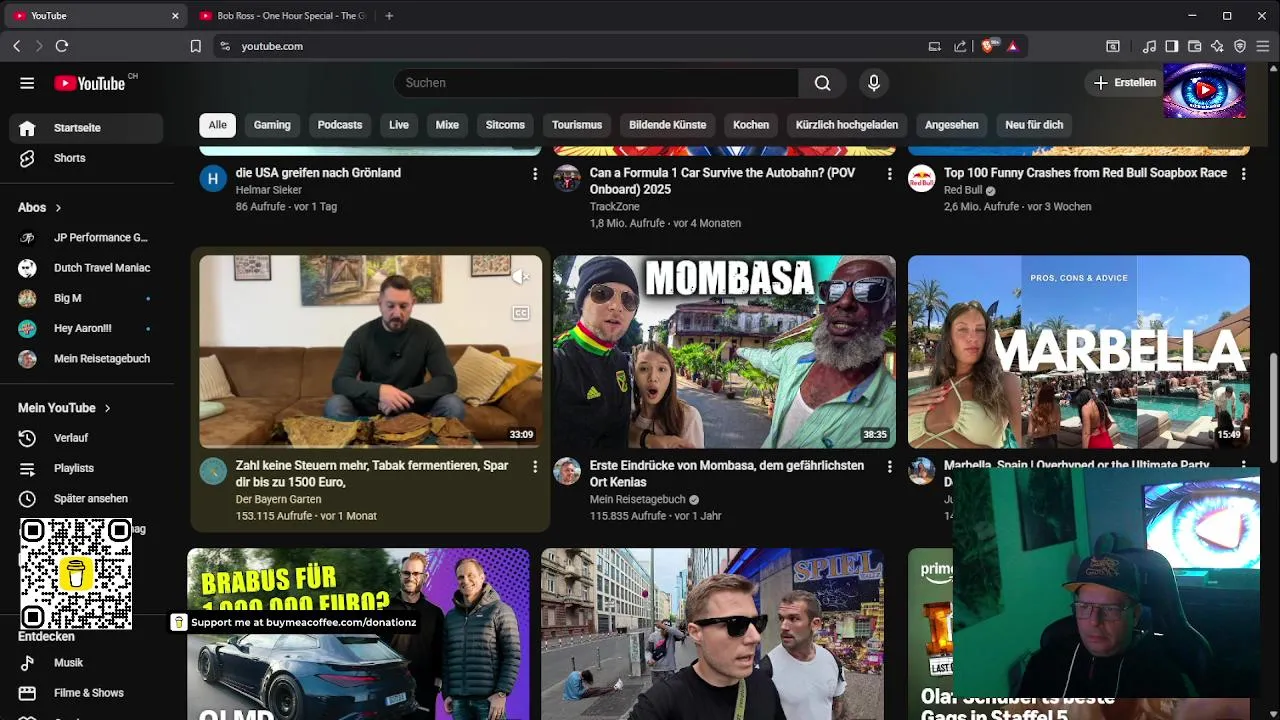
Task: Bookmark this page icon in address bar
Action: point(196,46)
